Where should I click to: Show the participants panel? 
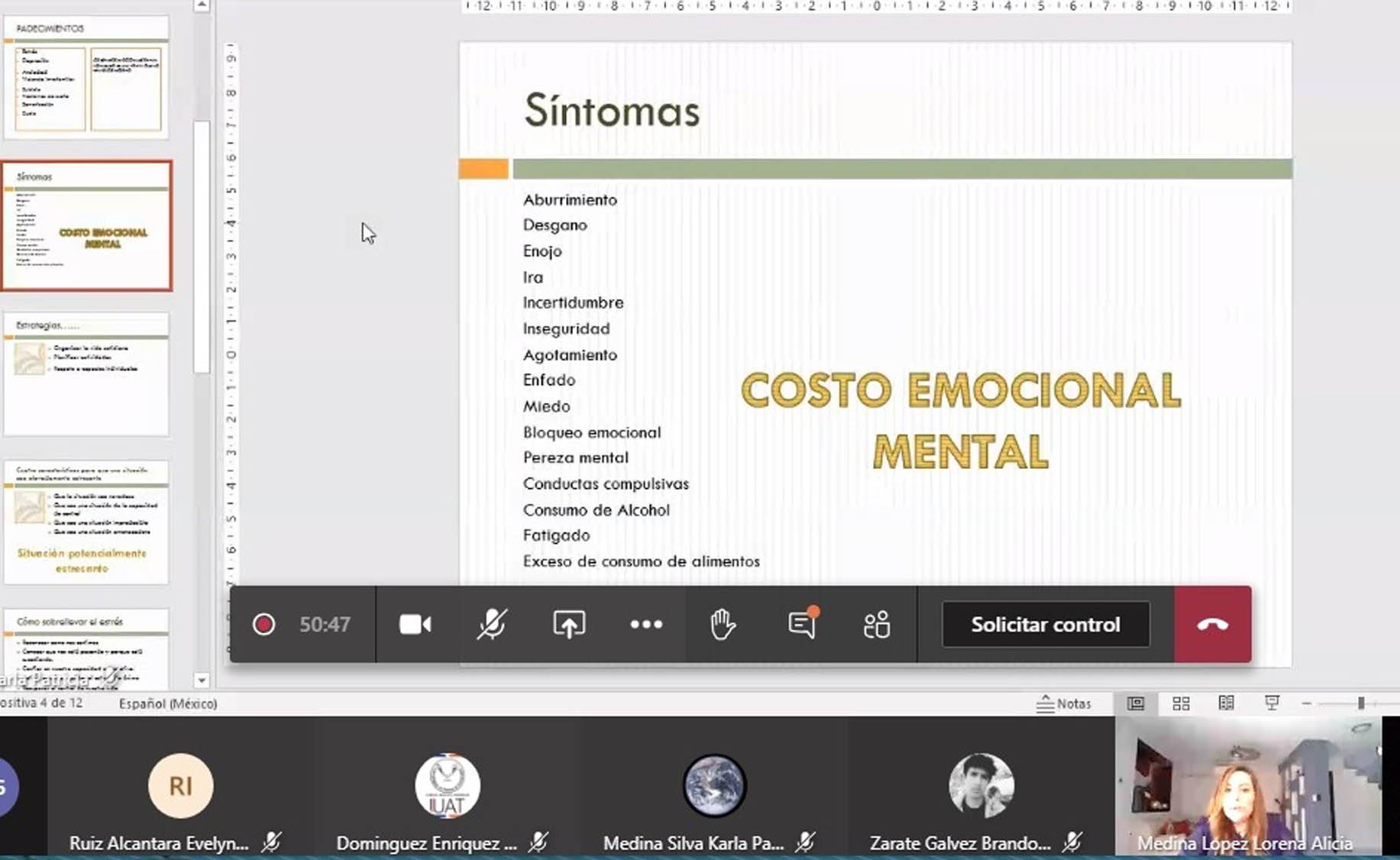tap(877, 624)
